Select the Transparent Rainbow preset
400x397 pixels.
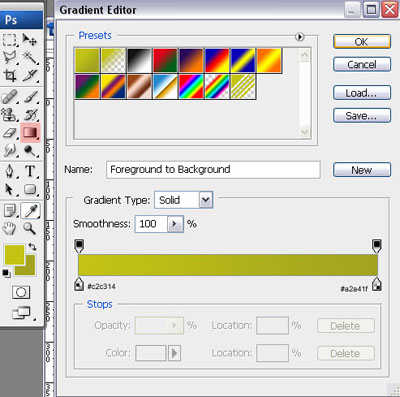217,87
